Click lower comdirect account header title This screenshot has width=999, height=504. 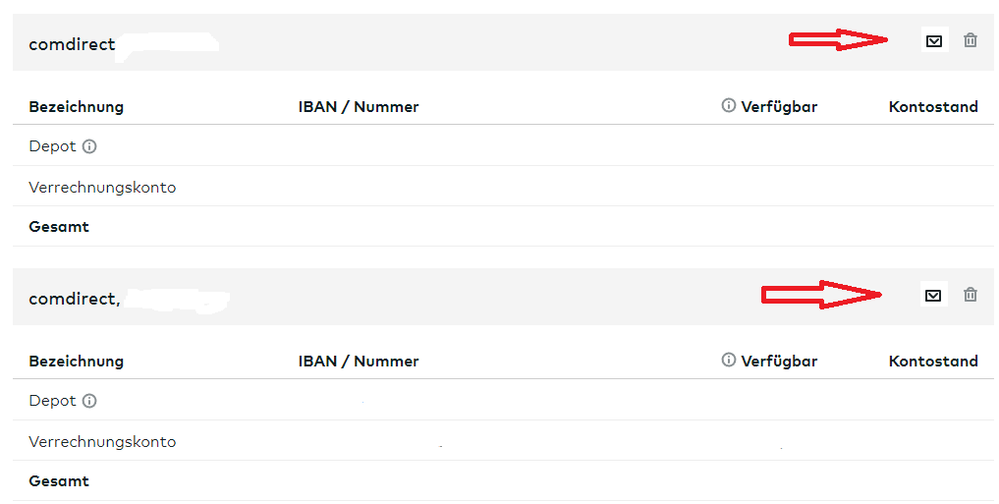[x=74, y=298]
